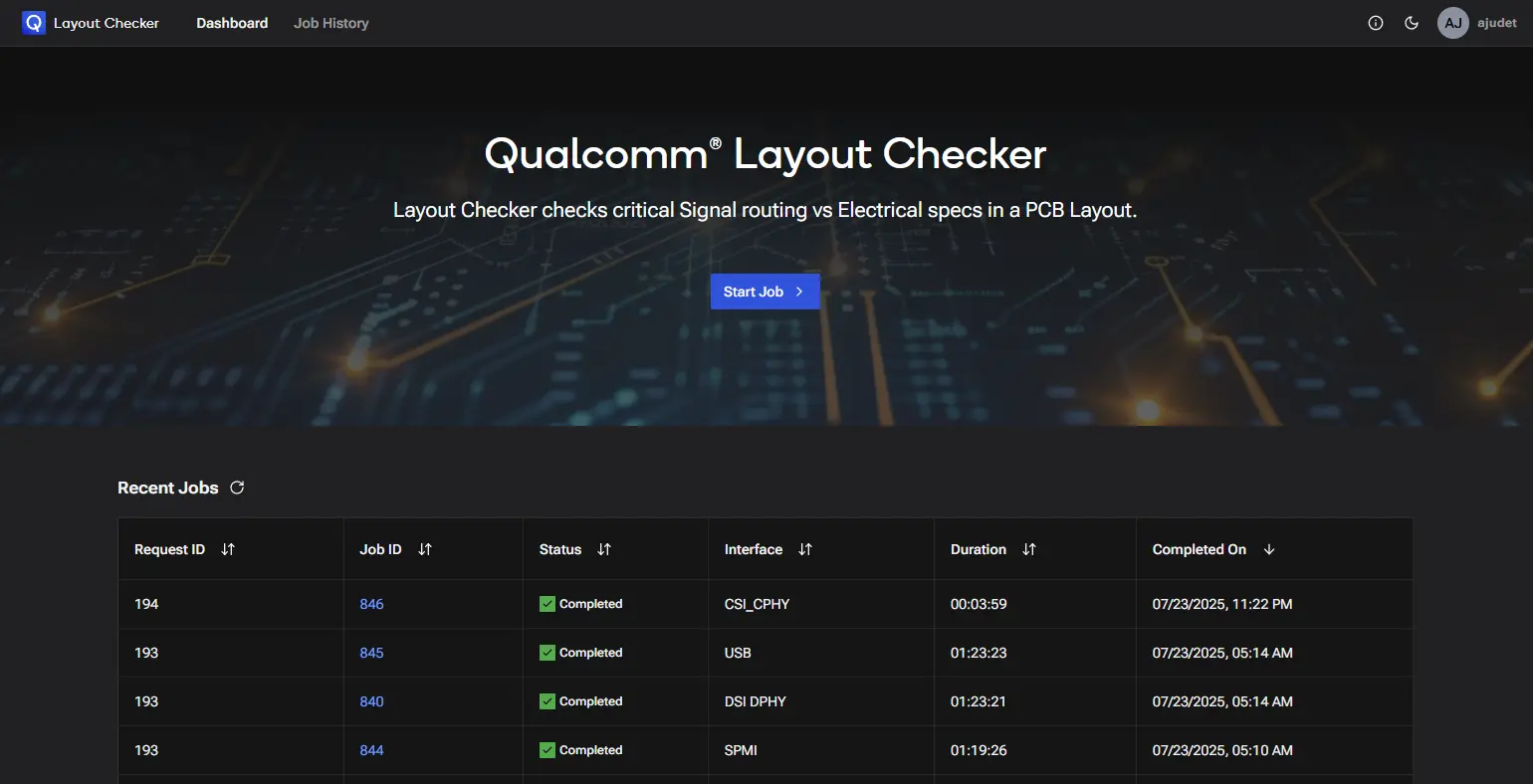
Task: Click the Qualcomm Layout Checker headline
Action: (x=765, y=154)
